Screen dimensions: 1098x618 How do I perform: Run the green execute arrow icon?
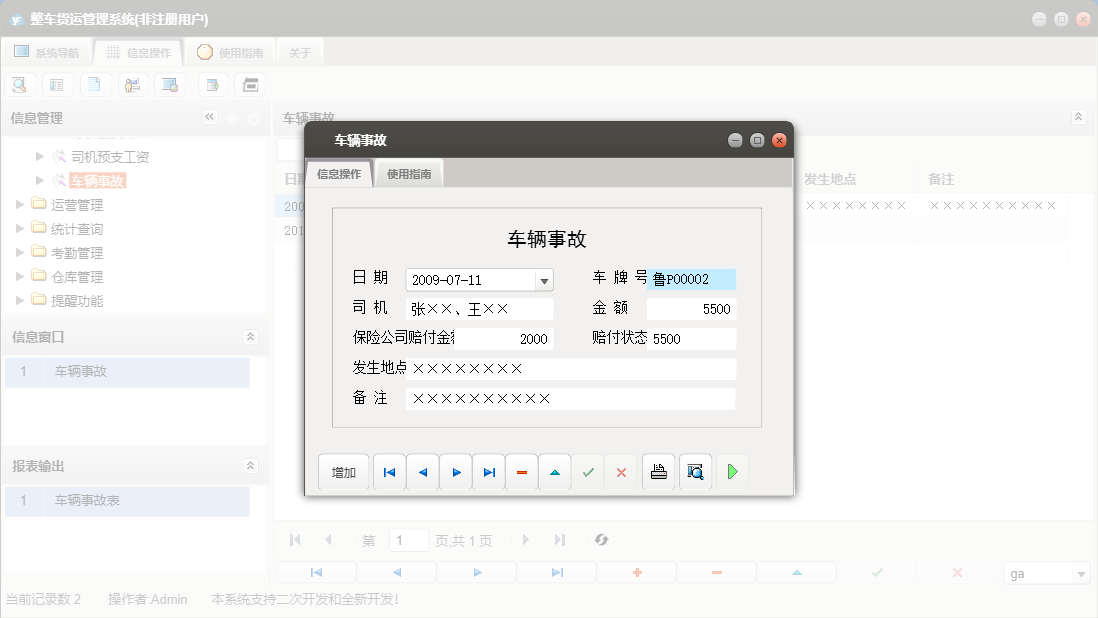click(731, 471)
